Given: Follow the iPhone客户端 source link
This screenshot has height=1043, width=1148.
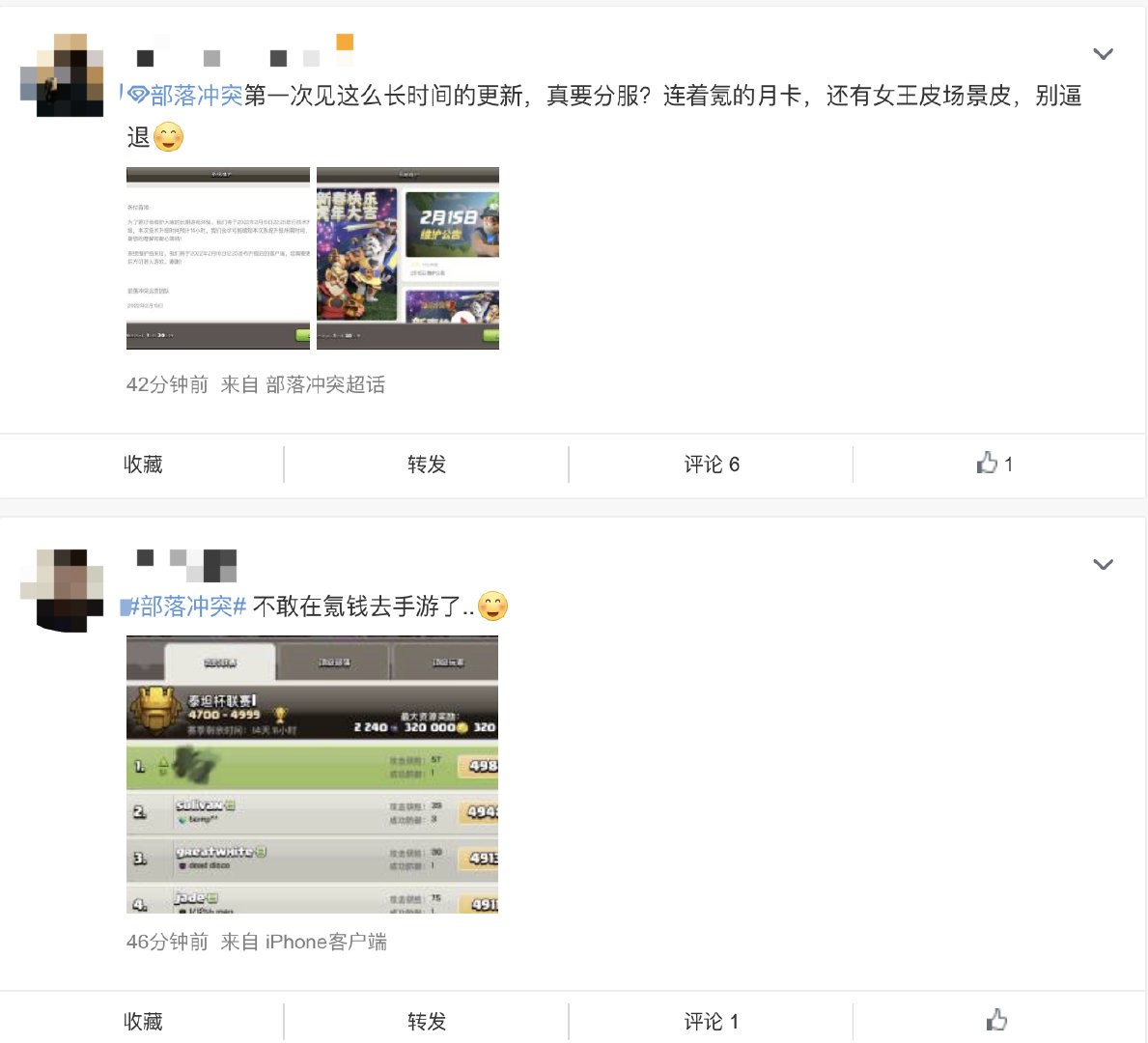Looking at the screenshot, I should (325, 942).
